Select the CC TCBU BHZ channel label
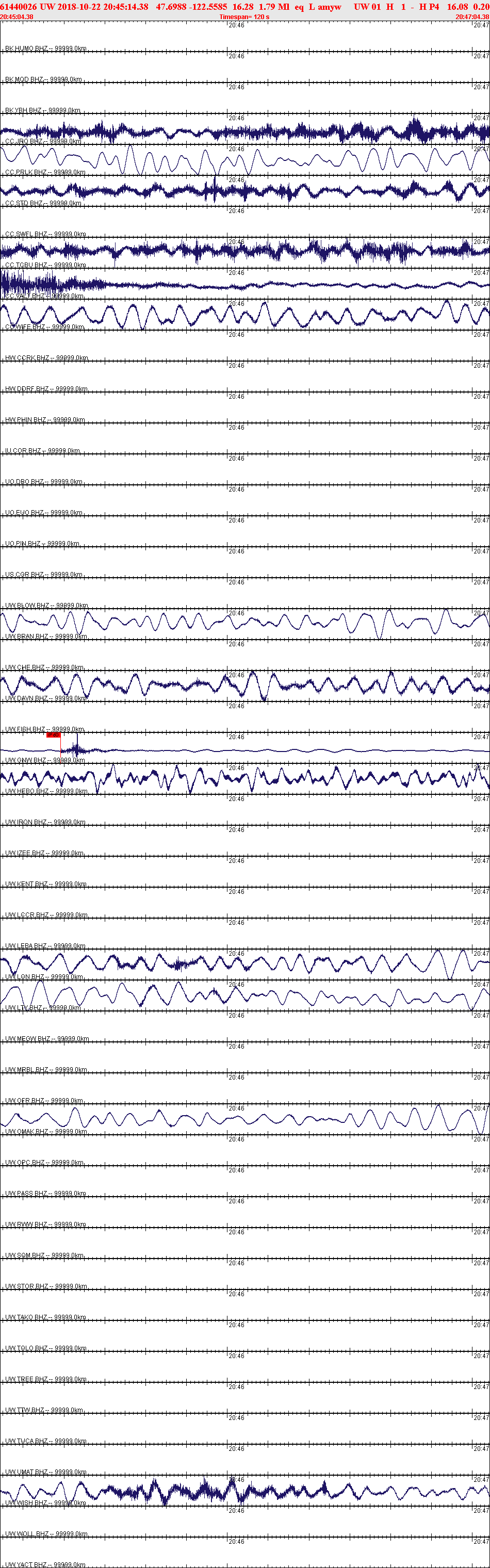Screen dimensions: 490x1568 coord(46,265)
